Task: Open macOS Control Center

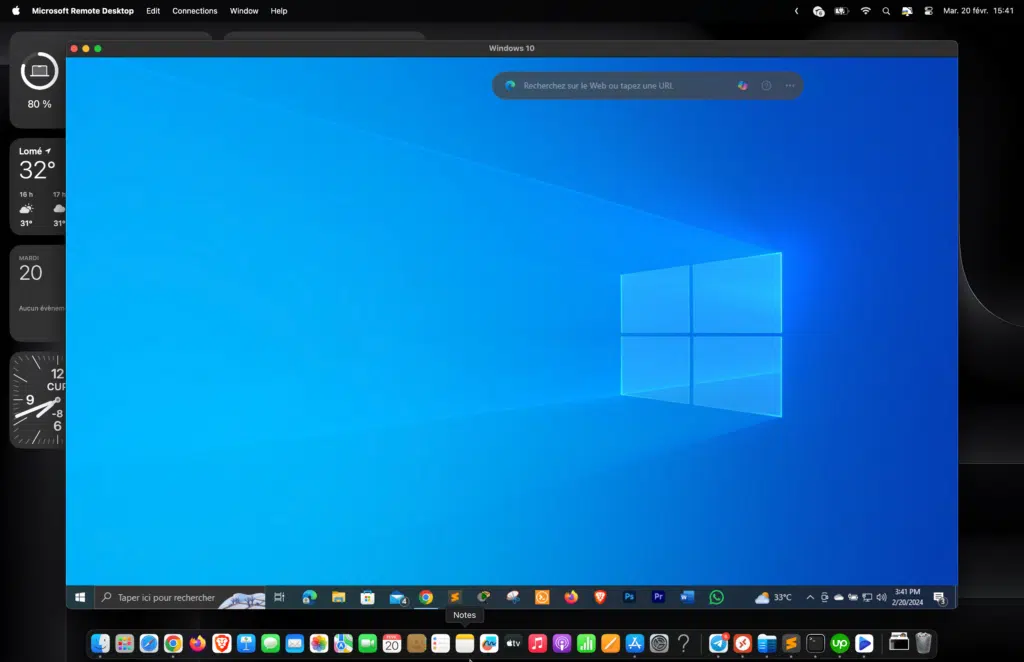Action: pos(928,11)
